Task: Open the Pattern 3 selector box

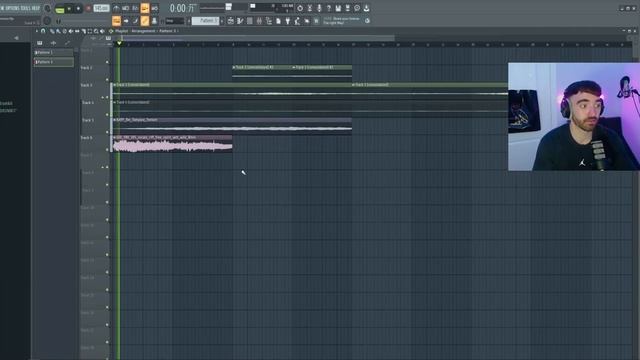Action: pyautogui.click(x=206, y=21)
